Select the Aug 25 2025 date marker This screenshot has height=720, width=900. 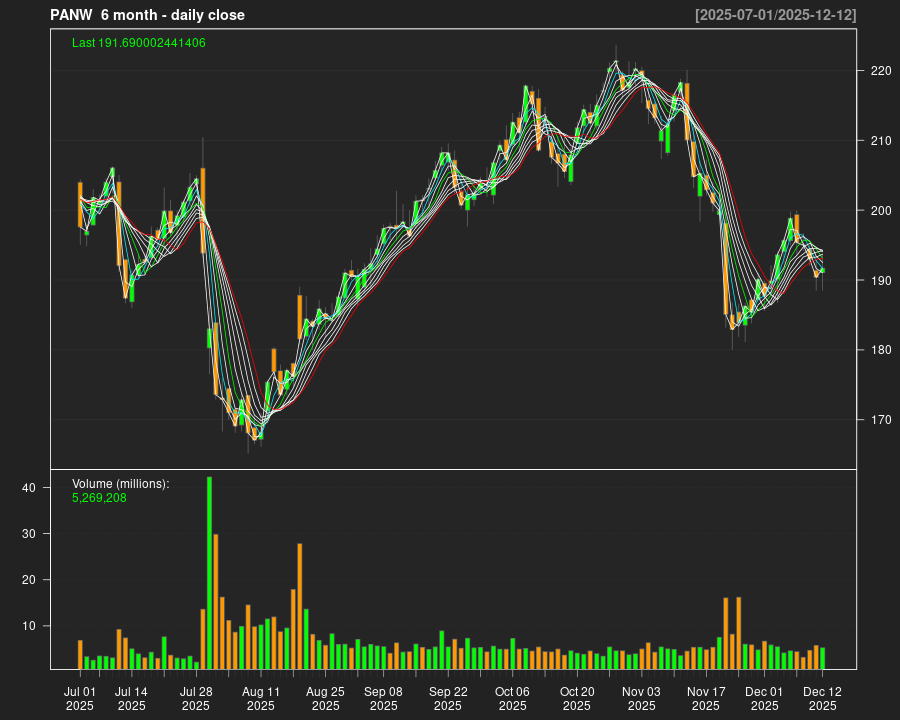click(x=325, y=698)
